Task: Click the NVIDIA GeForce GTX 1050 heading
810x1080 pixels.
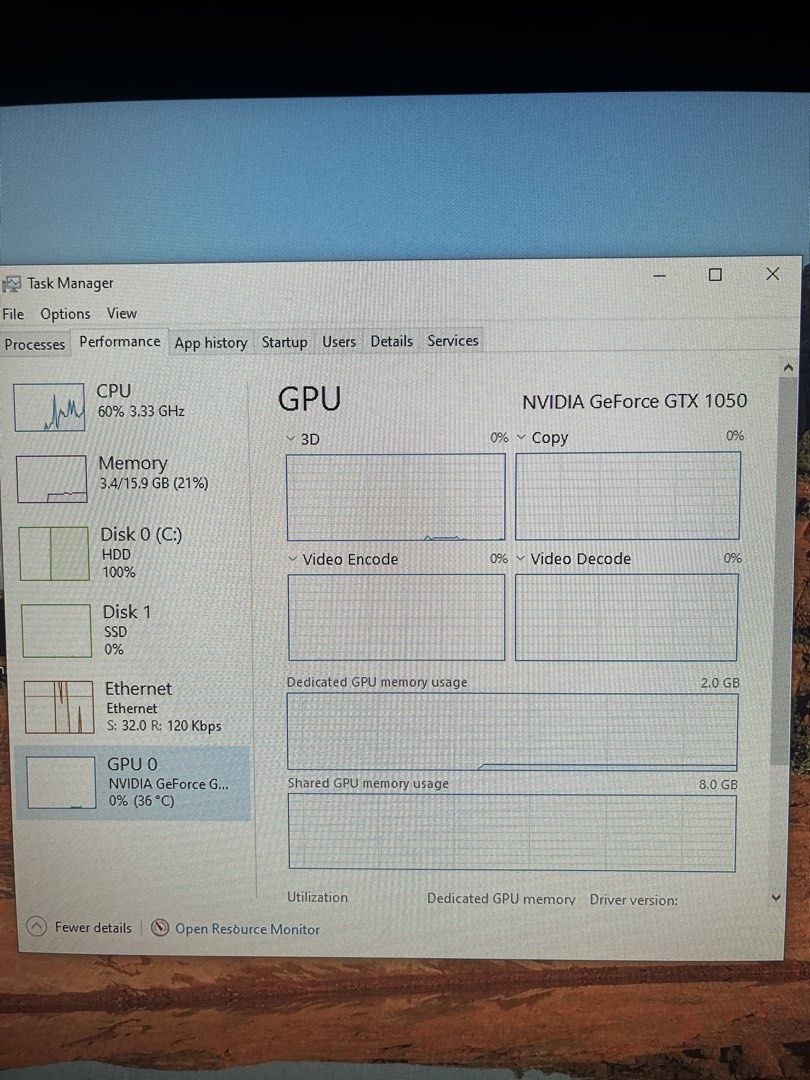Action: [634, 402]
